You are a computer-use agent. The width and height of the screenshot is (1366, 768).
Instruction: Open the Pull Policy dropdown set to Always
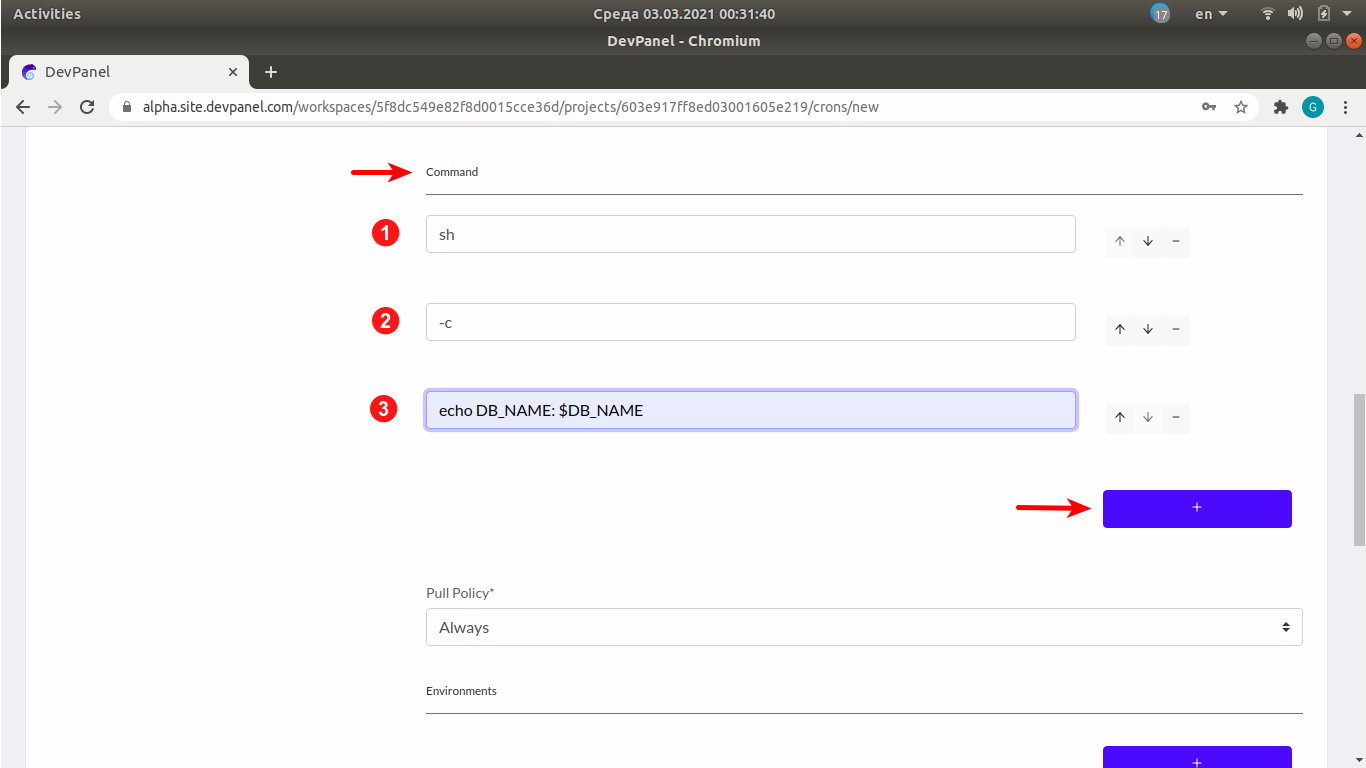864,627
